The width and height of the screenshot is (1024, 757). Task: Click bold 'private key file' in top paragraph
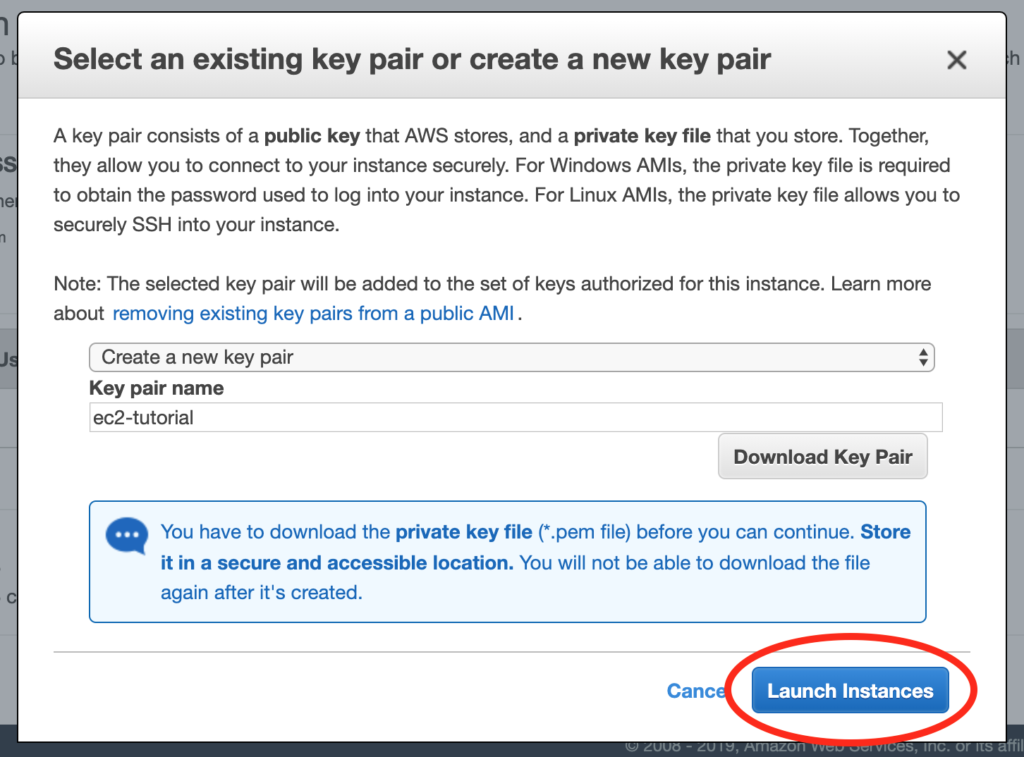pos(642,136)
